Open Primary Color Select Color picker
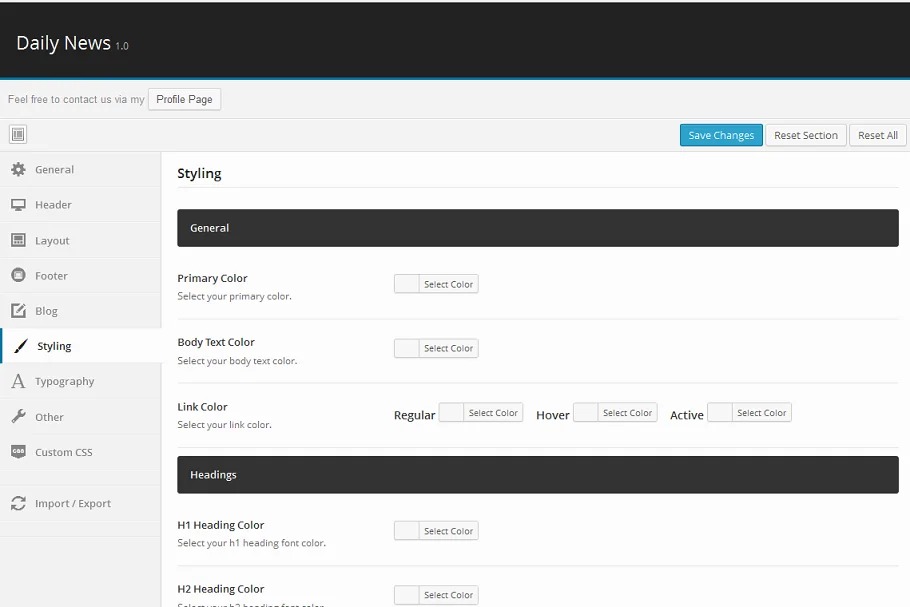This screenshot has height=607, width=910. click(448, 284)
